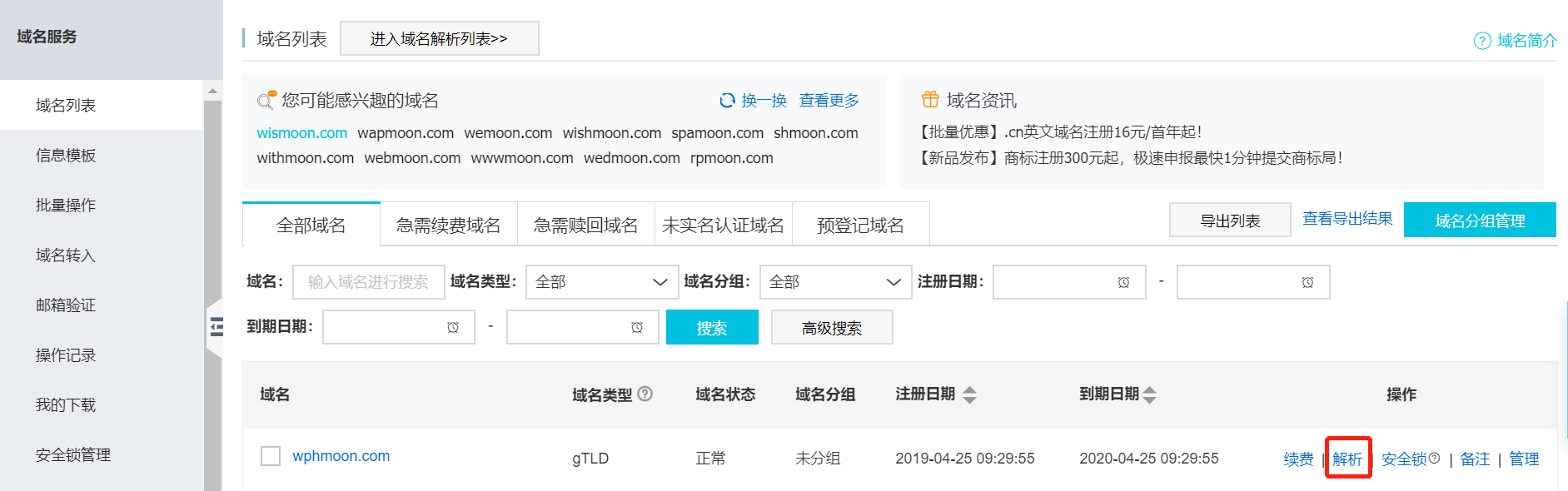Open 安全锁管理 in the sidebar
The height and width of the screenshot is (491, 1568).
102,454
